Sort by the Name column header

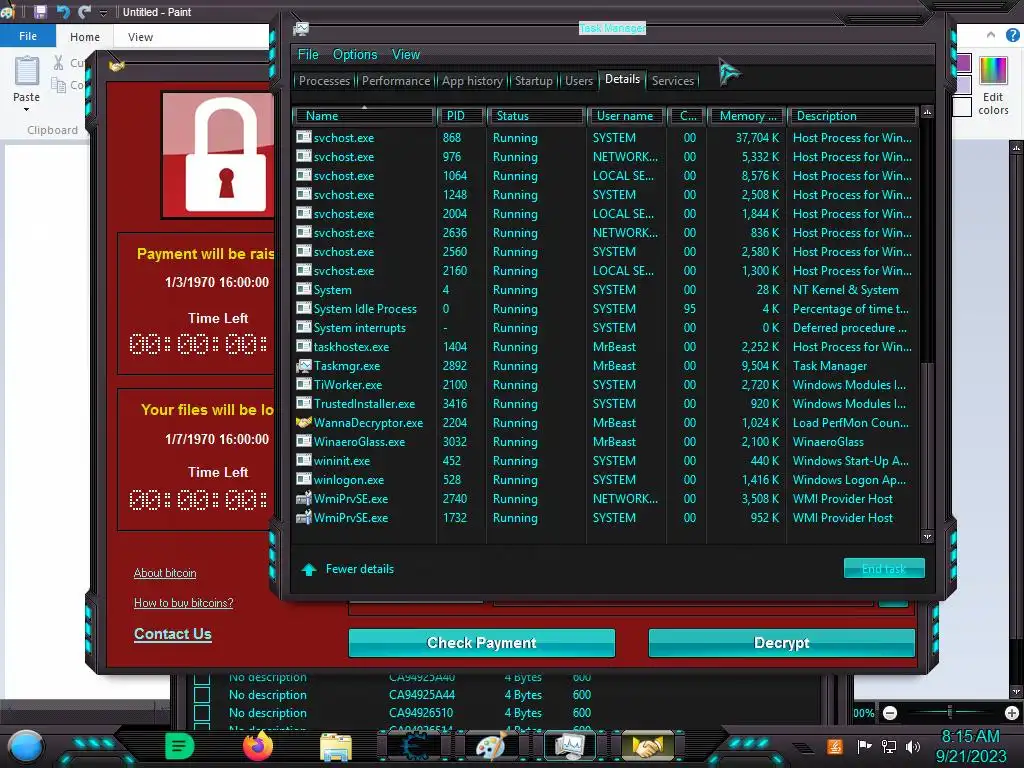click(364, 116)
